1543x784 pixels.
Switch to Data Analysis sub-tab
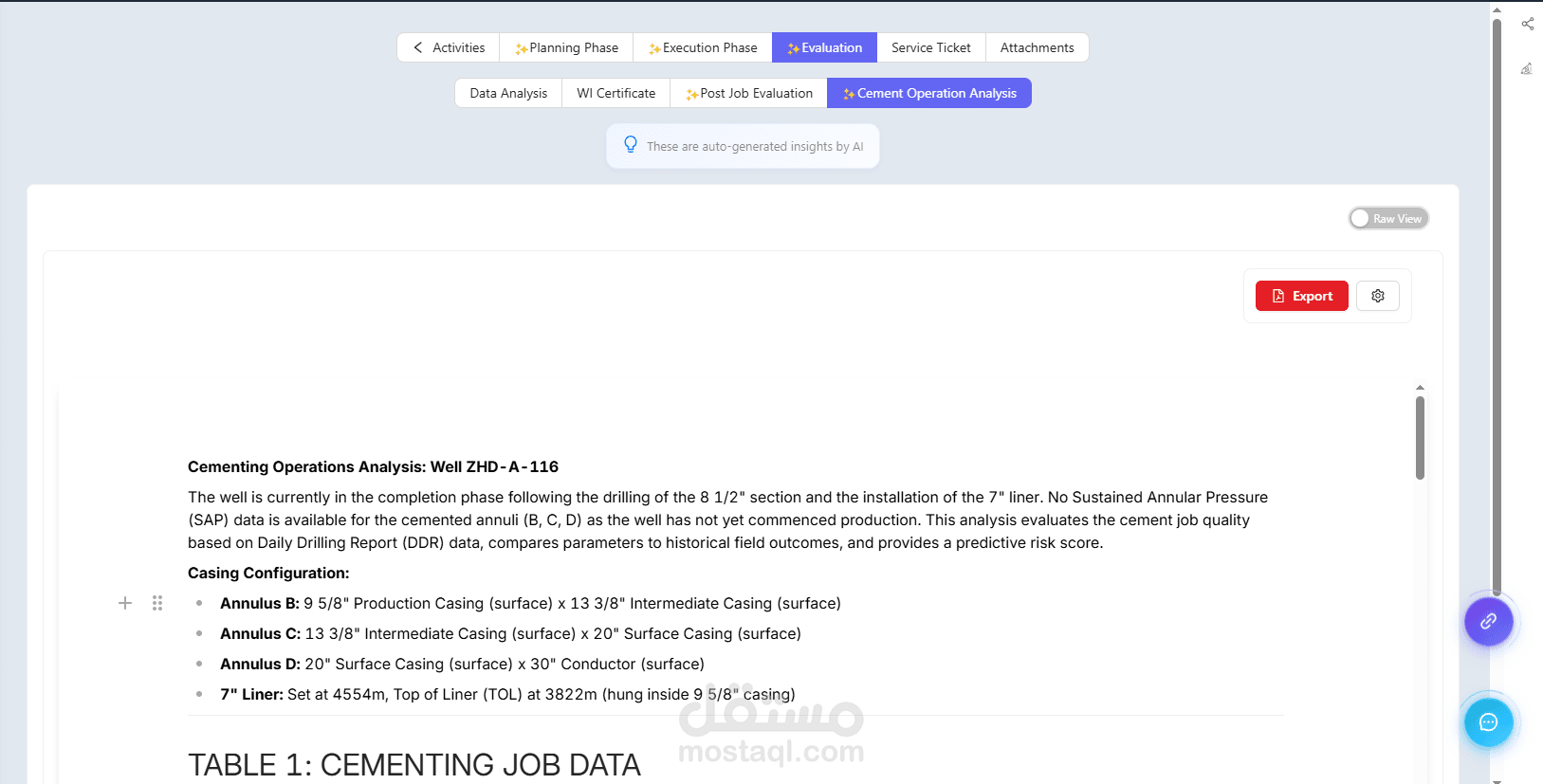click(x=508, y=93)
